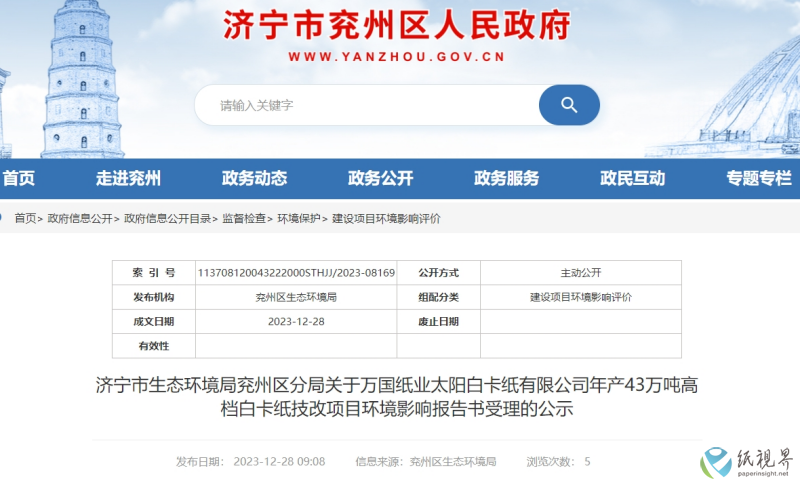Open 建设项目环境影响评价 breadcrumb link
This screenshot has height=481, width=800.
(386, 219)
